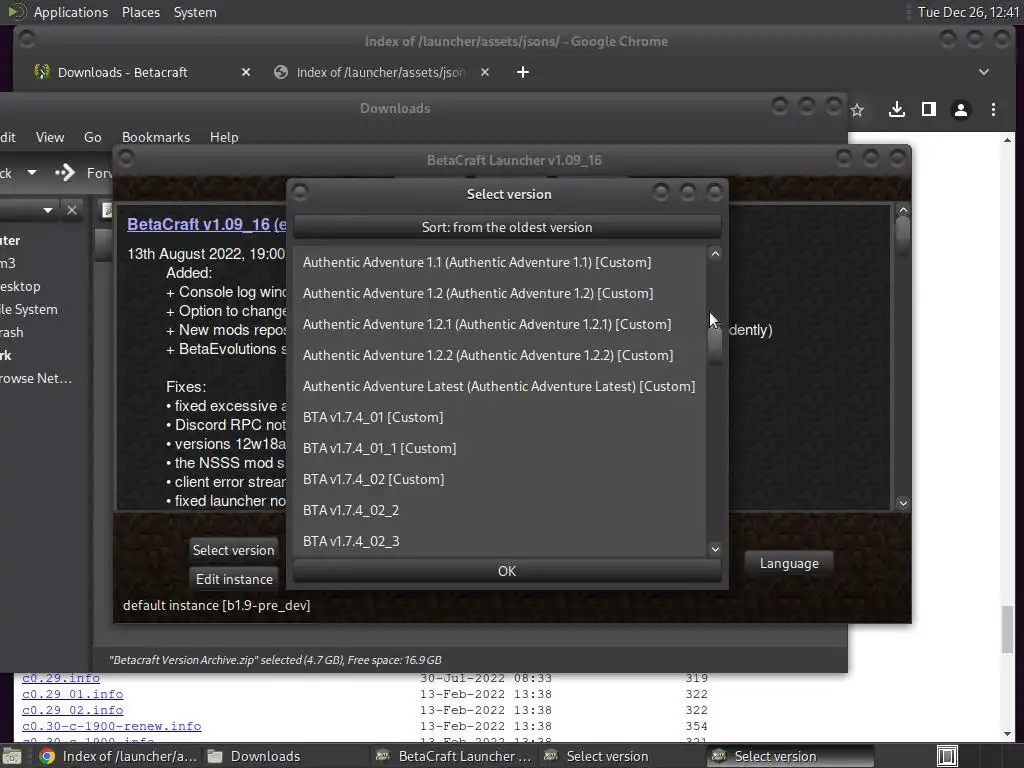Expand Back history dropdown arrow
This screenshot has width=1024, height=768.
click(x=31, y=173)
